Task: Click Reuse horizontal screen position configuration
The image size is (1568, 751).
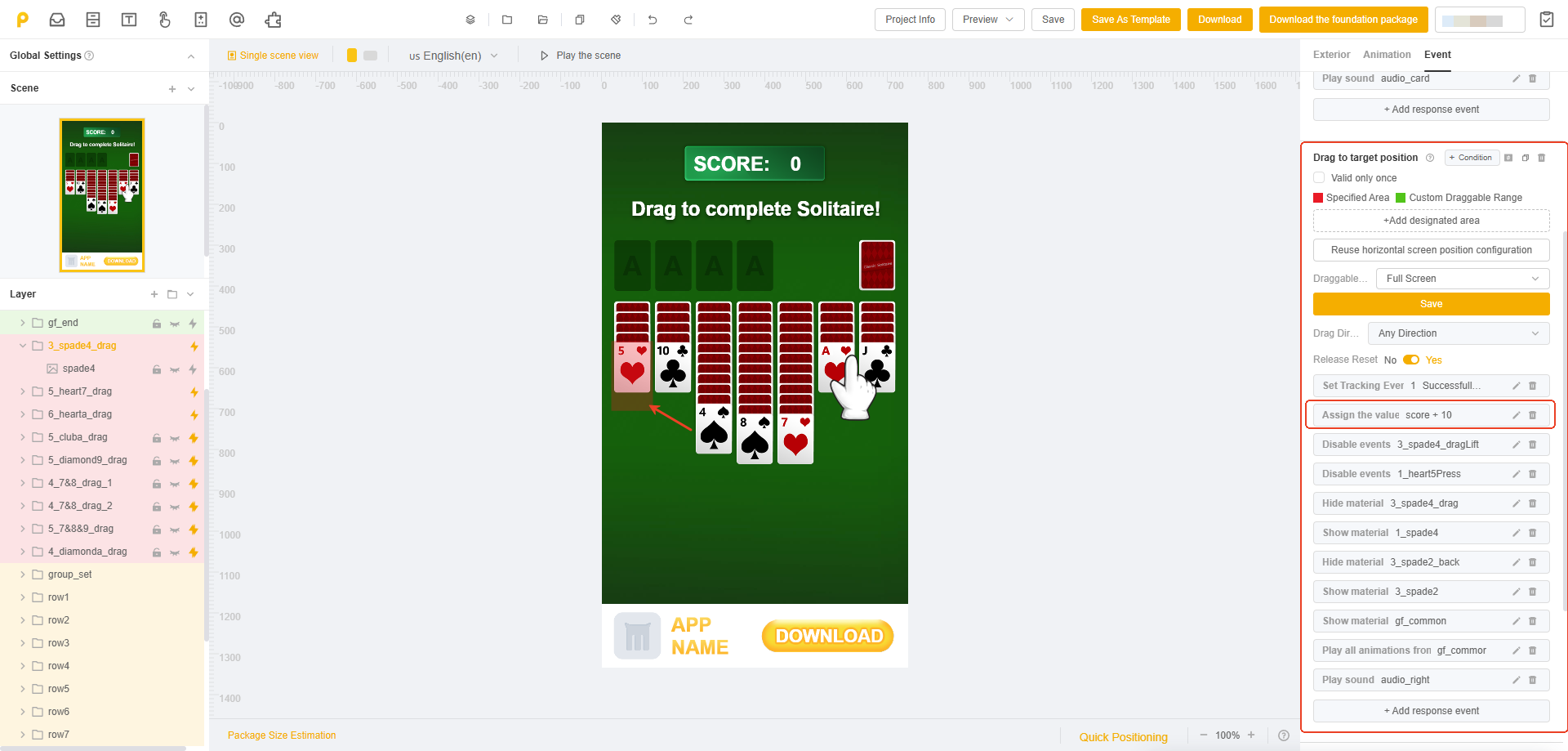Action: point(1431,250)
